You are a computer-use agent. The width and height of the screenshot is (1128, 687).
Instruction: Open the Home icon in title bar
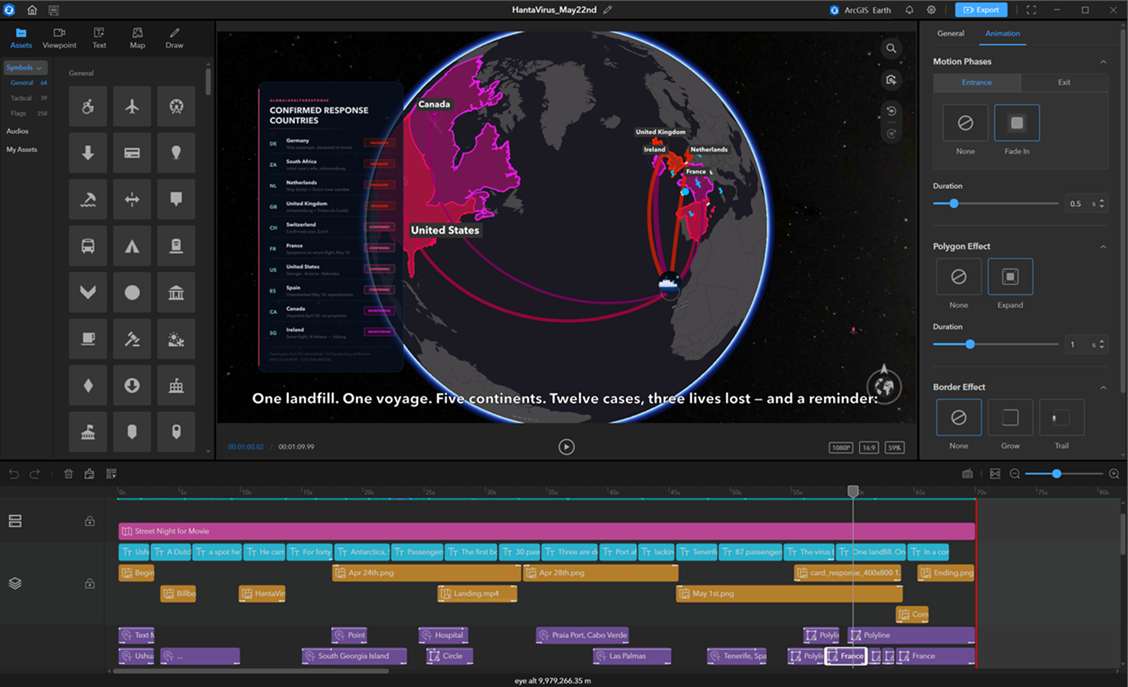coord(32,10)
